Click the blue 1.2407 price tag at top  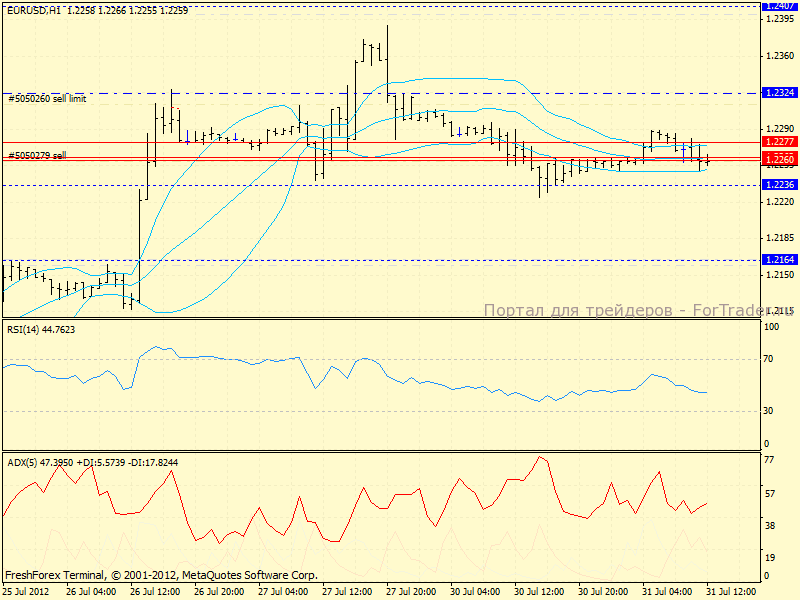778,5
